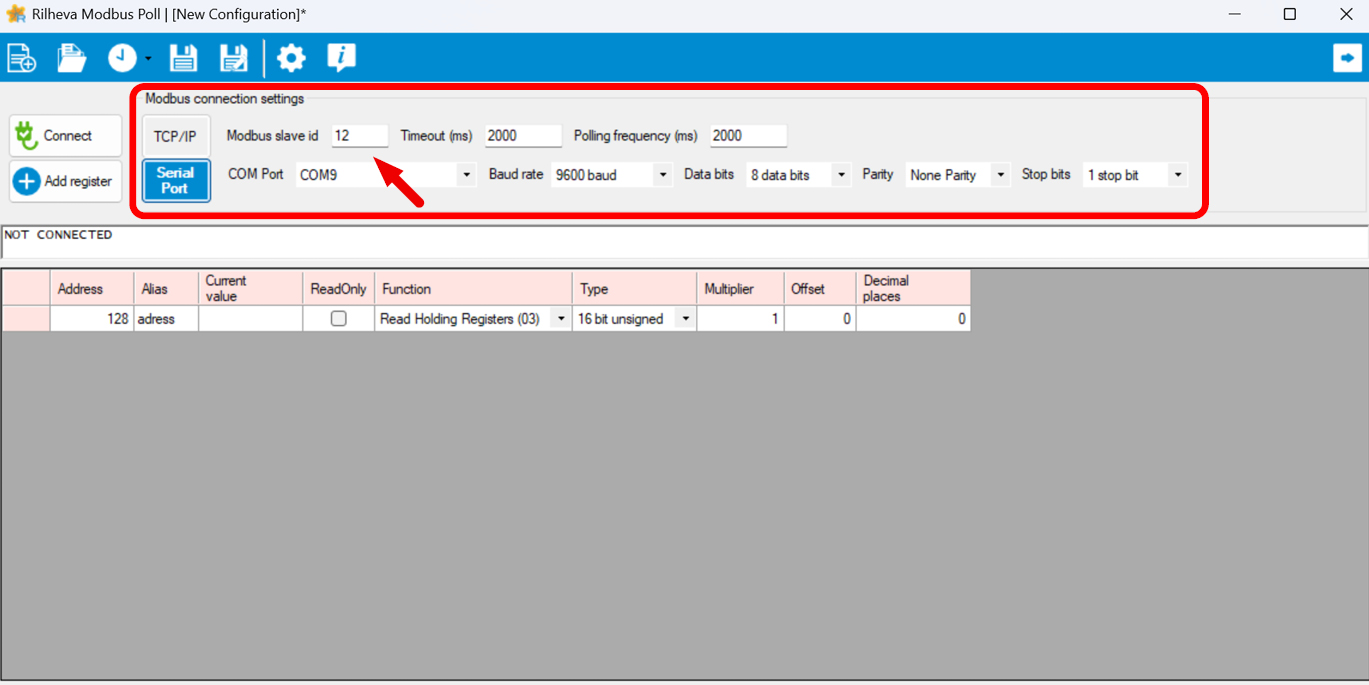Image resolution: width=1369 pixels, height=685 pixels.
Task: Select Serial Port connection mode
Action: [175, 181]
